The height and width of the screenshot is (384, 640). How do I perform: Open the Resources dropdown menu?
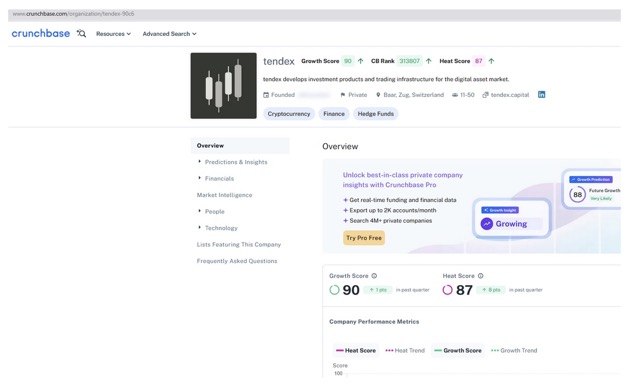point(113,34)
